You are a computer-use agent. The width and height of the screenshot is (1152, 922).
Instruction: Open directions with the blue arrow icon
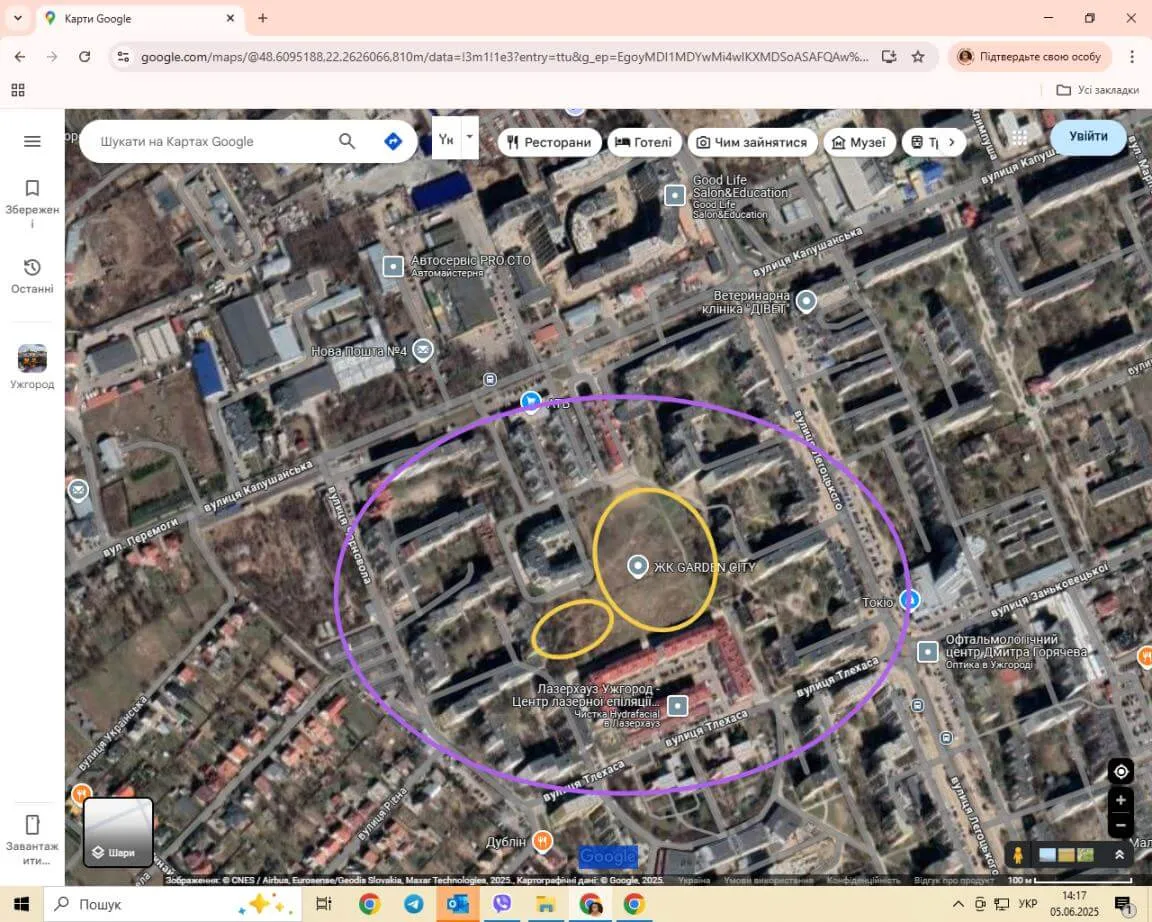click(x=393, y=141)
